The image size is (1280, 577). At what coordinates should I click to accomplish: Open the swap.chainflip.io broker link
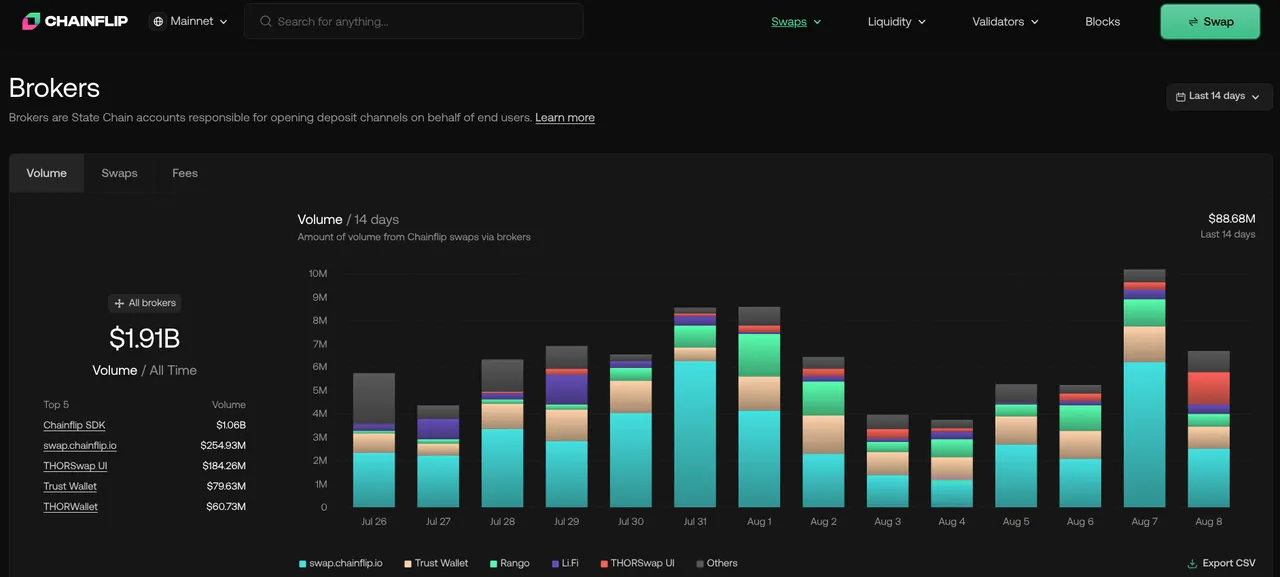click(80, 446)
